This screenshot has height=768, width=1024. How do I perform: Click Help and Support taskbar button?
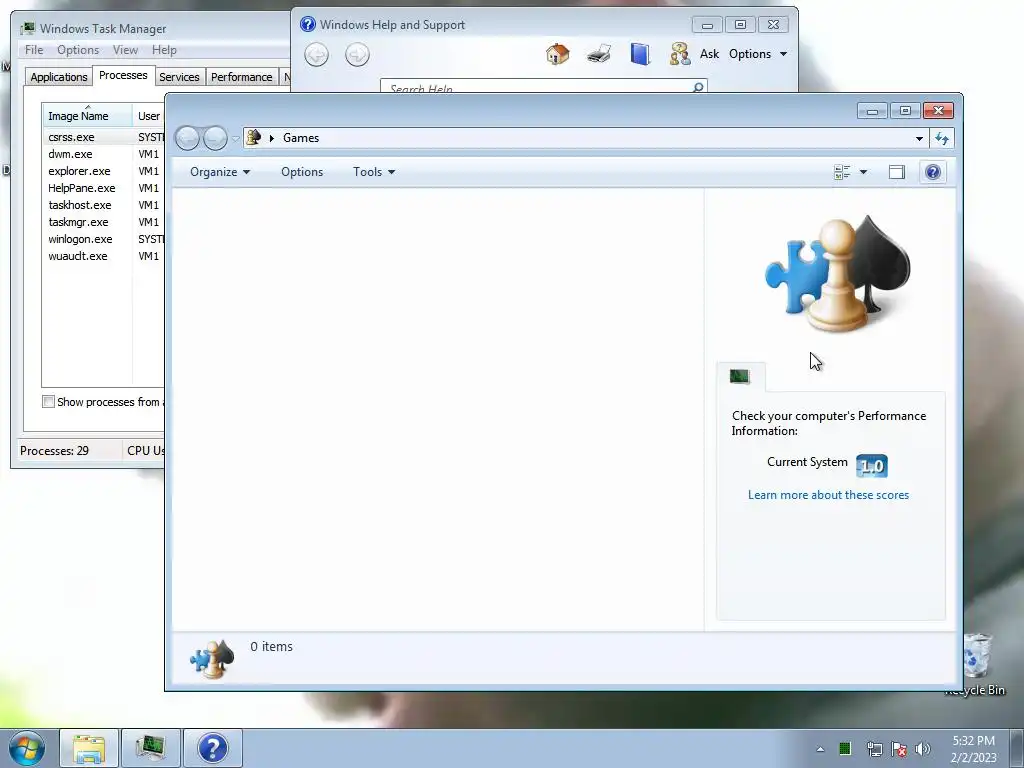pos(212,748)
